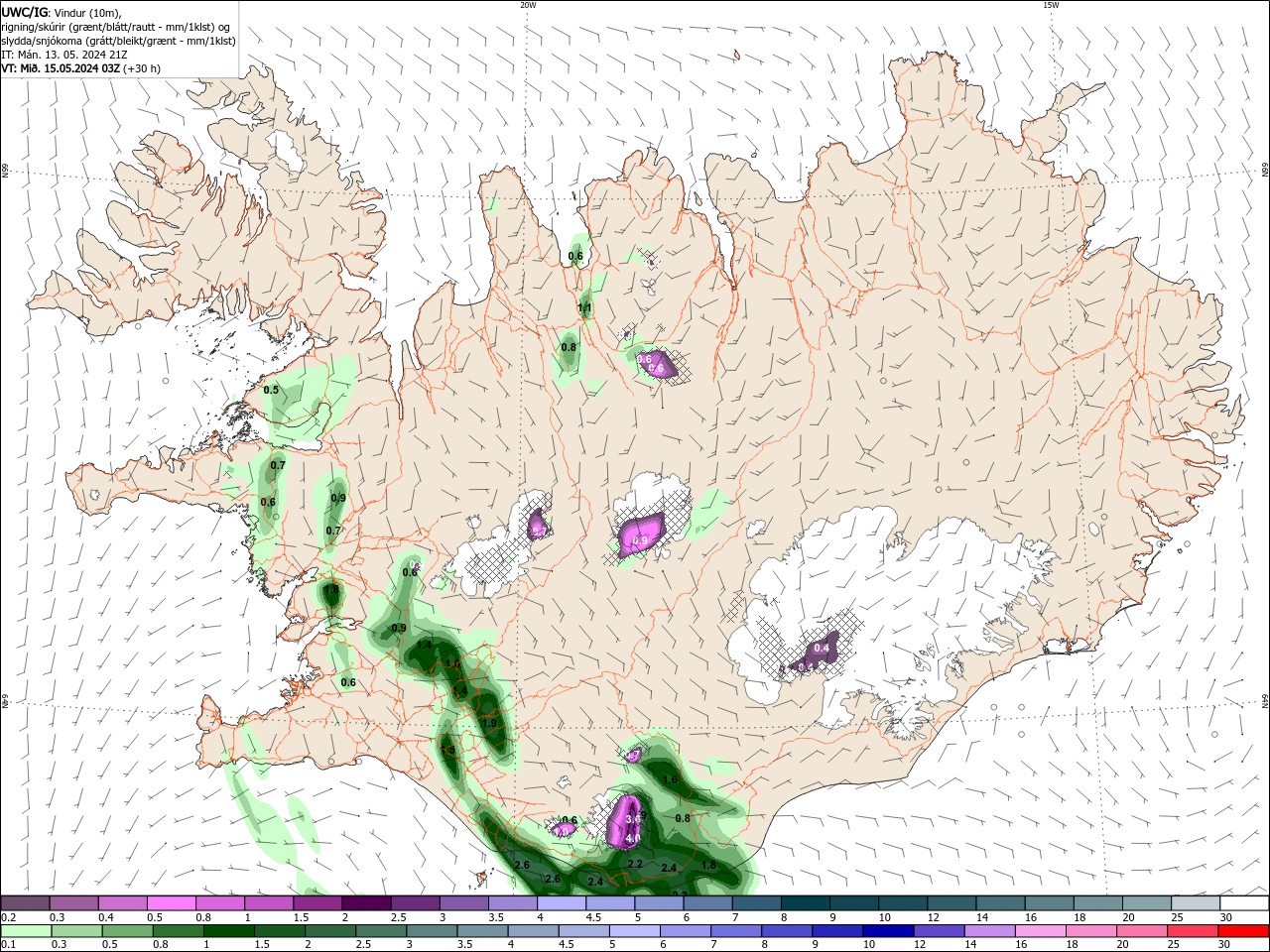Click the dark teal 8 mm snow legend swatch
Image resolution: width=1270 pixels, height=952 pixels.
point(806,903)
